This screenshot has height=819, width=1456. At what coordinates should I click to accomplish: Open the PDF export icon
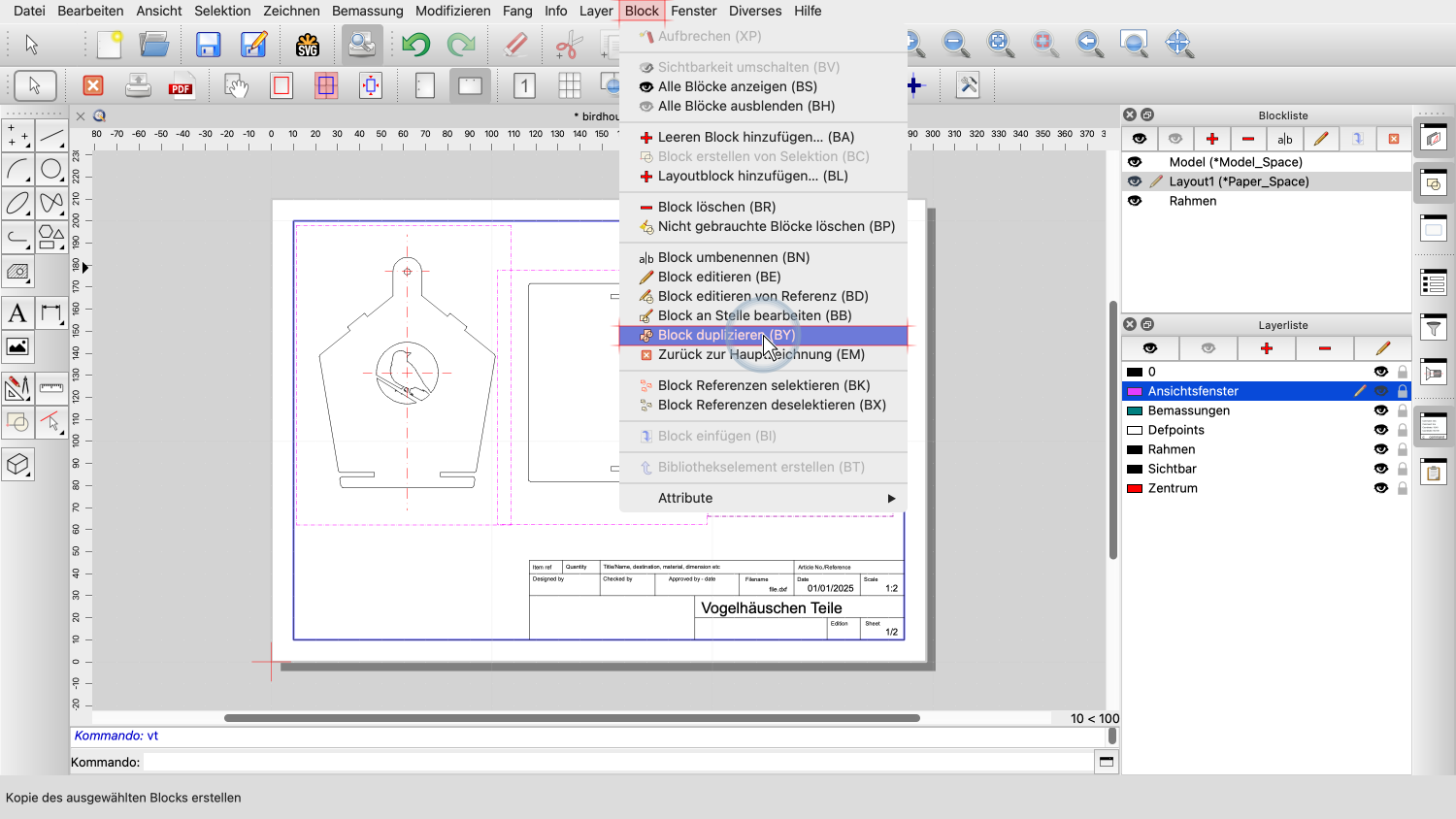point(181,85)
